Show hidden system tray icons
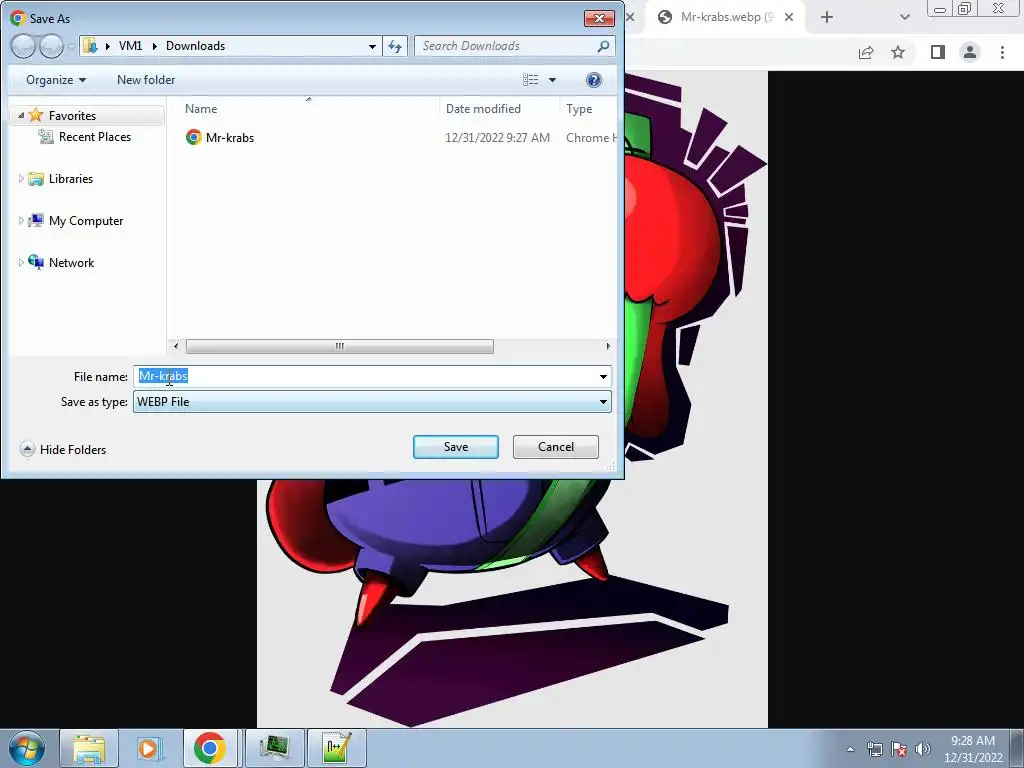Image resolution: width=1024 pixels, height=768 pixels. 850,749
